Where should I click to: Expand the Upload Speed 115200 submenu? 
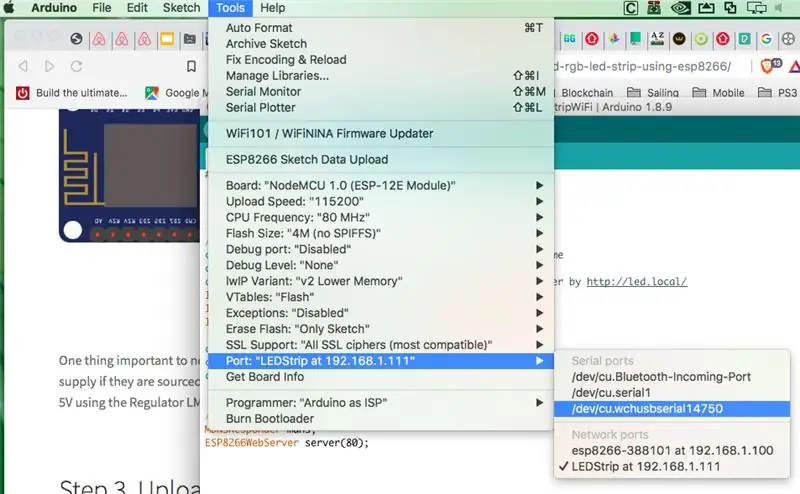381,202
